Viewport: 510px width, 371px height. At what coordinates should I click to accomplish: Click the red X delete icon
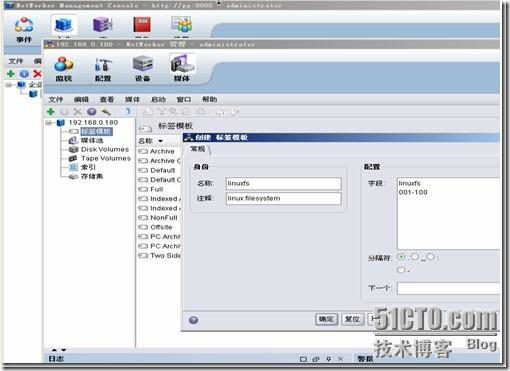coord(37,74)
